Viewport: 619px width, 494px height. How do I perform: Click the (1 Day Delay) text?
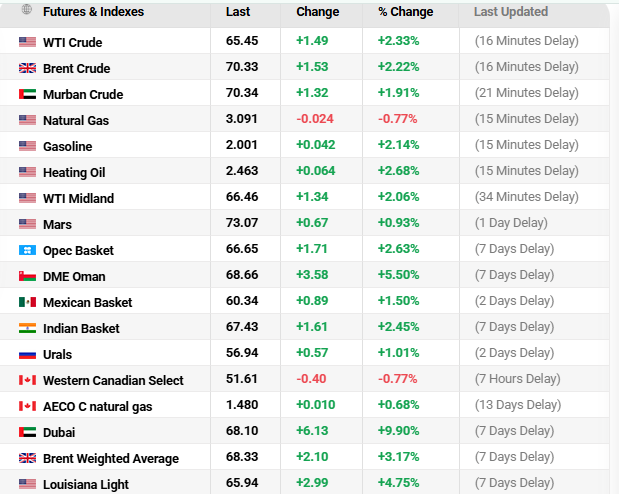tap(511, 223)
